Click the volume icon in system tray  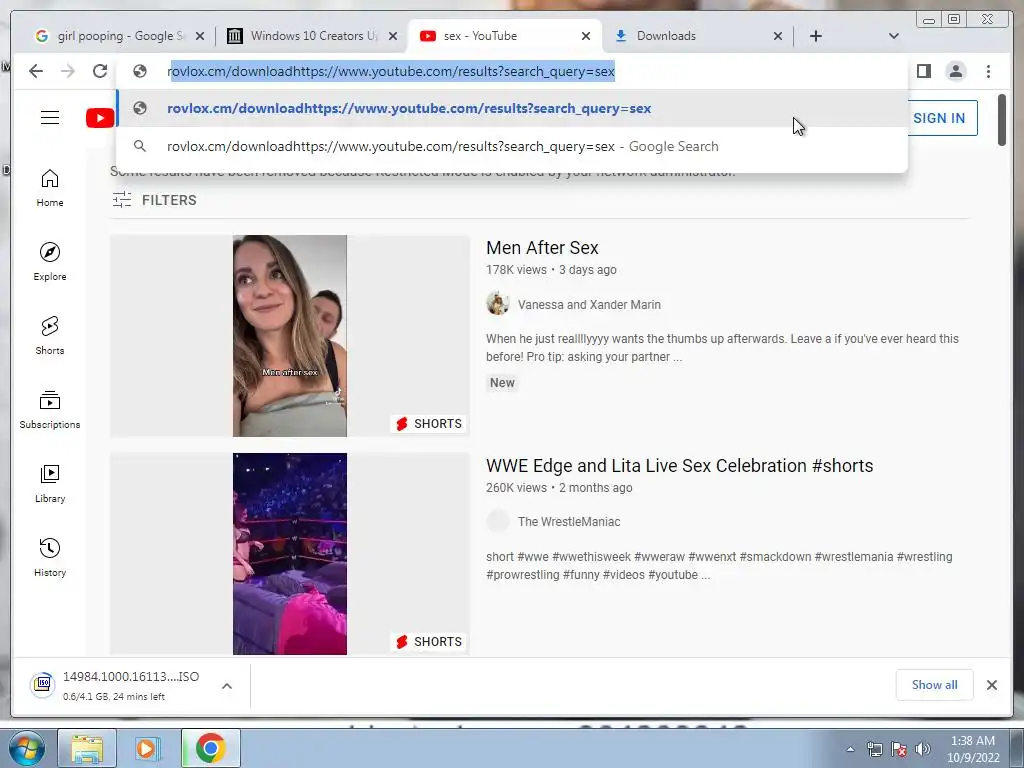[923, 749]
